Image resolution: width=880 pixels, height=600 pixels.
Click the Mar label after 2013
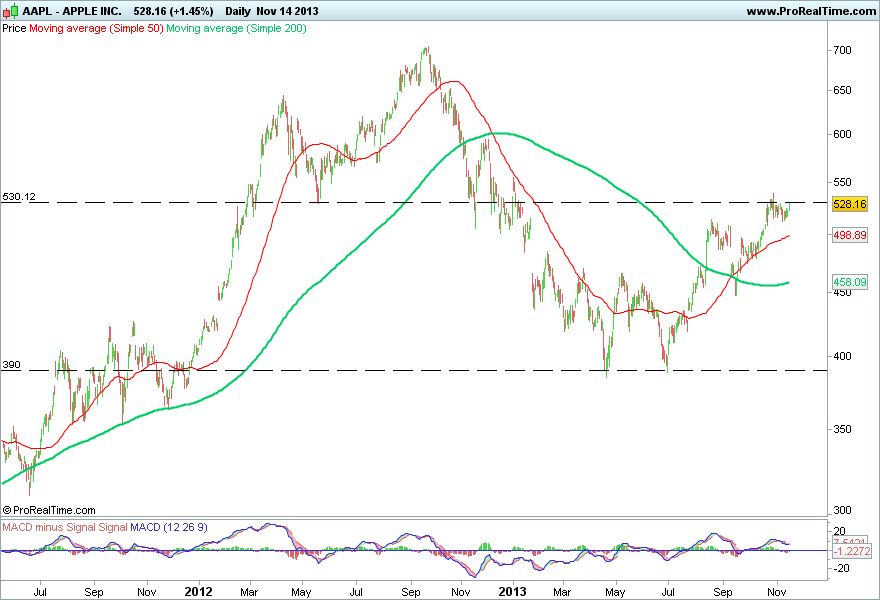tap(562, 592)
